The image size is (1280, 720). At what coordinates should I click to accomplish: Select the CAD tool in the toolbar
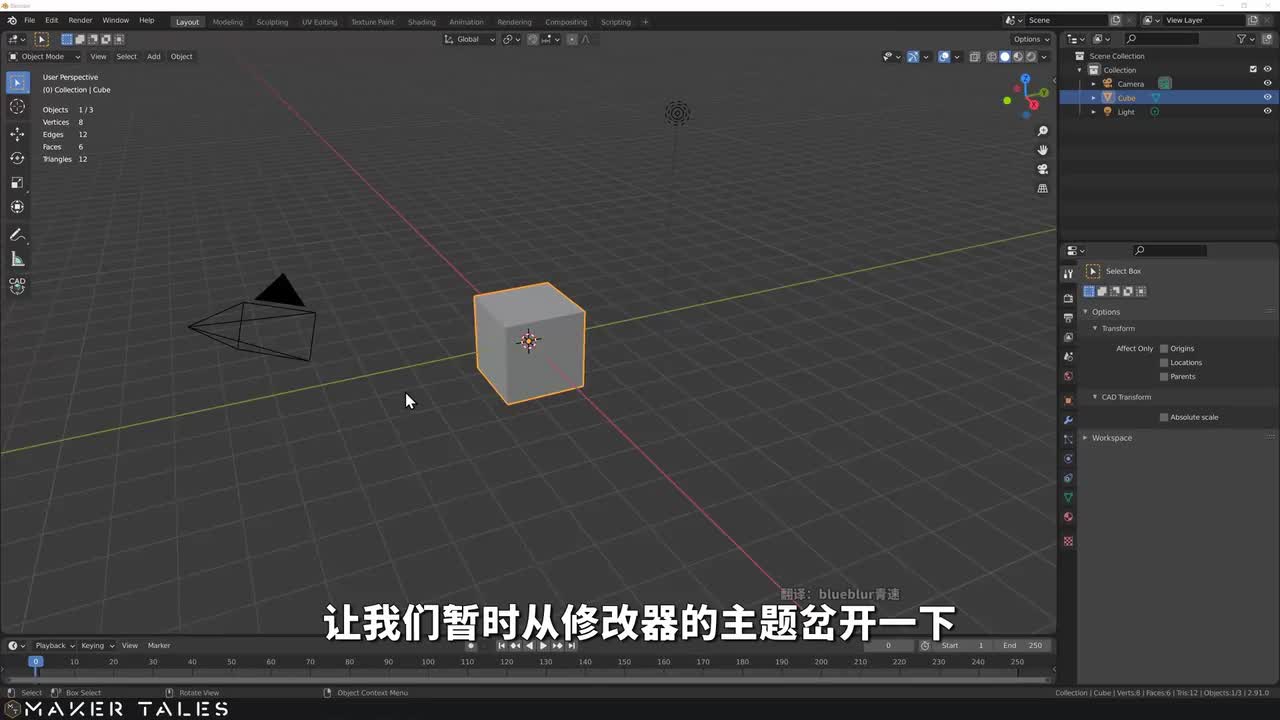17,285
